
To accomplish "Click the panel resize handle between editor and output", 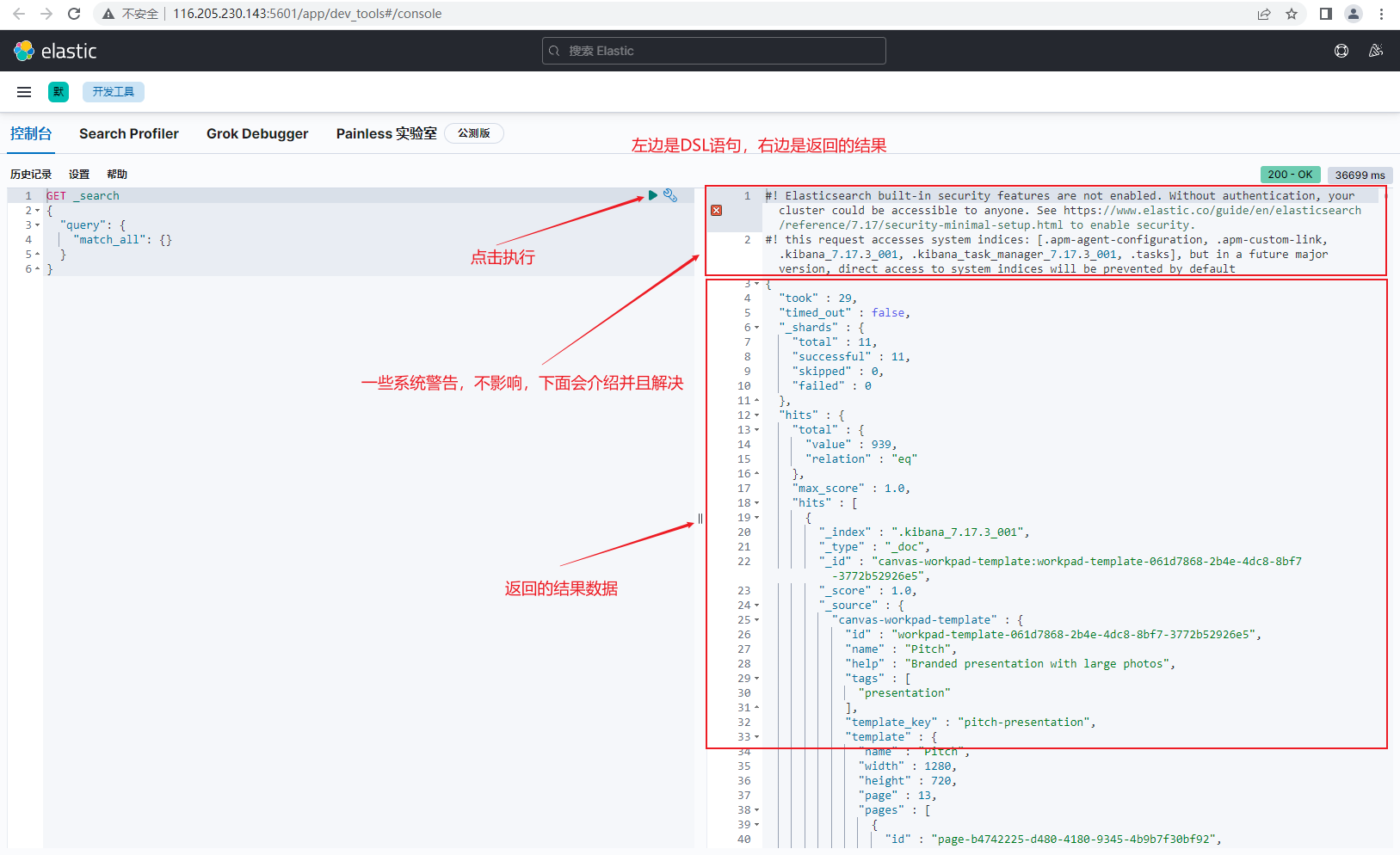I will tap(700, 519).
